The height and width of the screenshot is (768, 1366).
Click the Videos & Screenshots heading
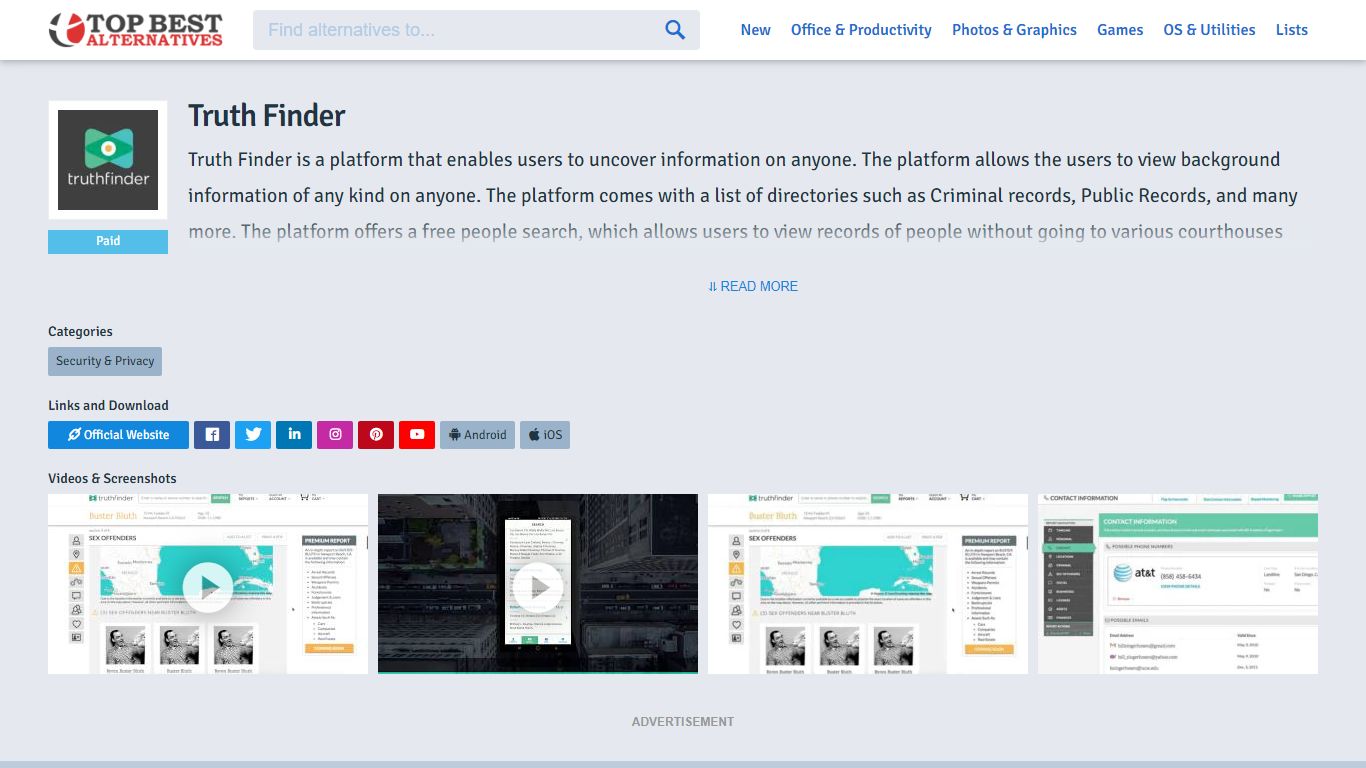coord(112,479)
